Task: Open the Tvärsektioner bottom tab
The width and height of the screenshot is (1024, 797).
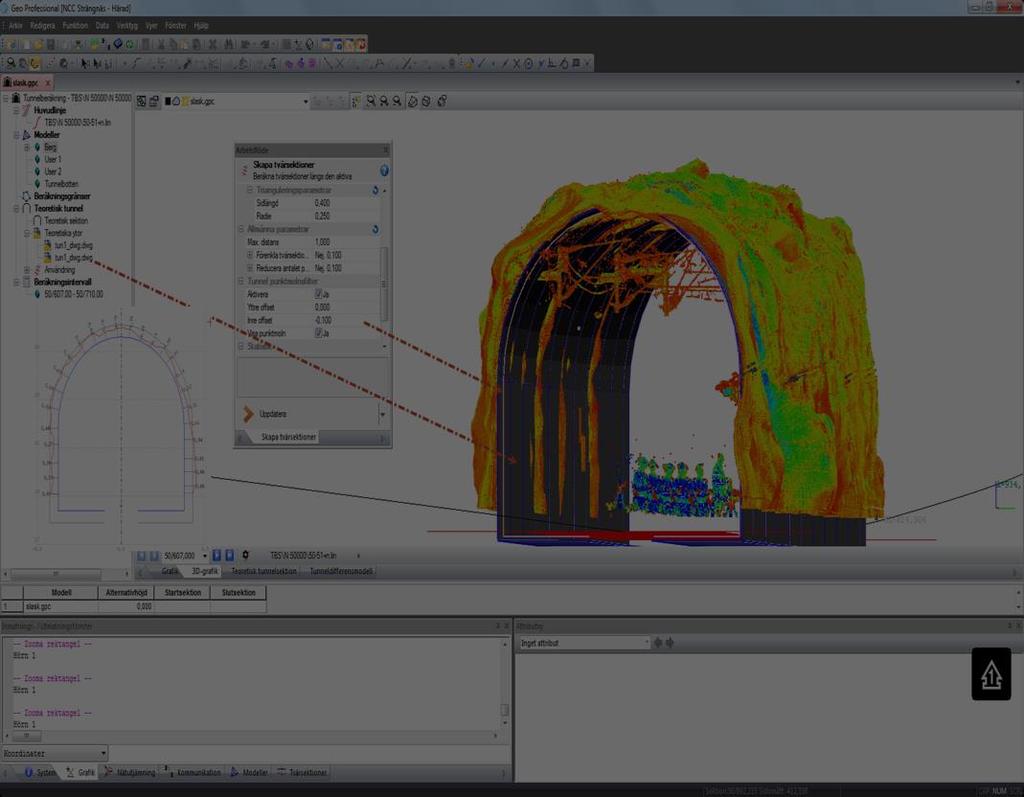Action: [302, 772]
